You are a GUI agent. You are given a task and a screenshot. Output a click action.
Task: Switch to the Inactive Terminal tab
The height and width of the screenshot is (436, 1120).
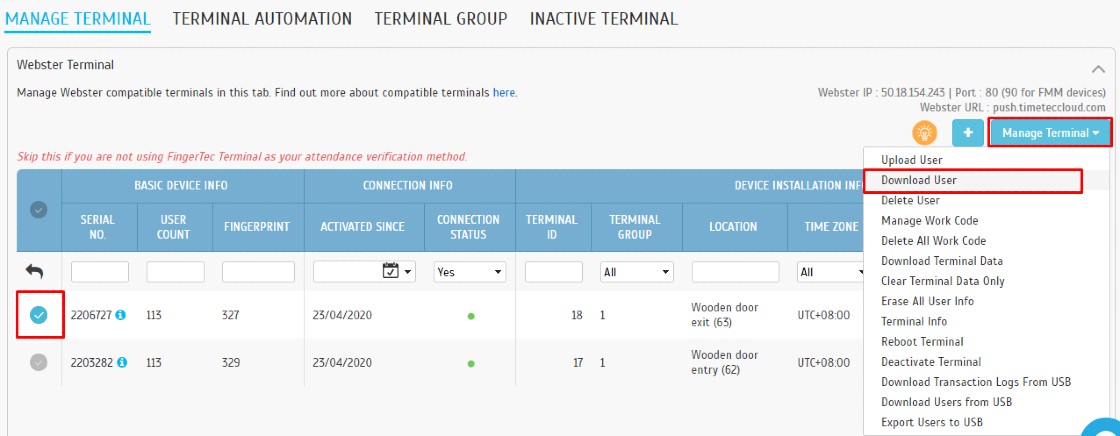click(x=604, y=19)
